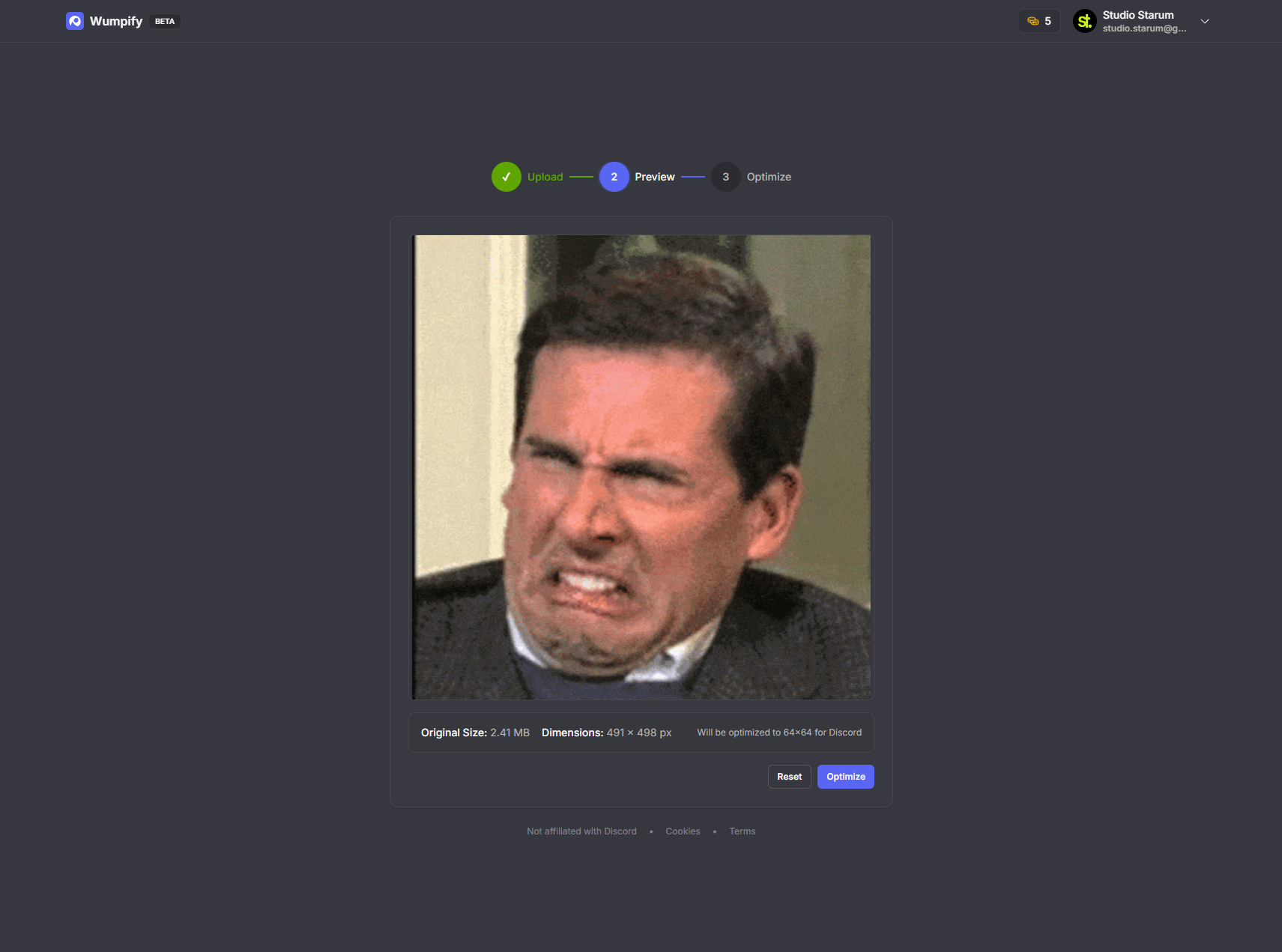This screenshot has height=952, width=1282.
Task: Open the Studio Starum account menu
Action: 1138,20
